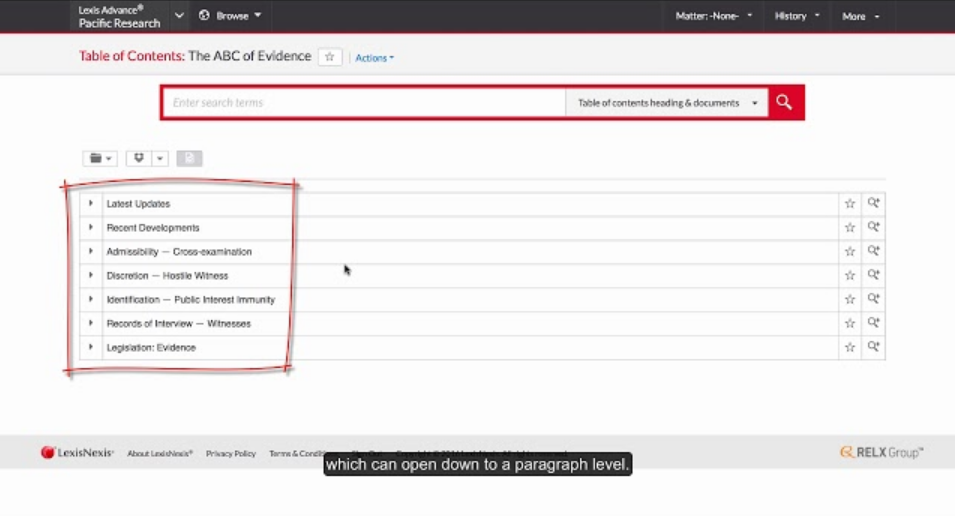Star the Identification — Public Interest Immunity row
The height and width of the screenshot is (516, 955).
[850, 299]
